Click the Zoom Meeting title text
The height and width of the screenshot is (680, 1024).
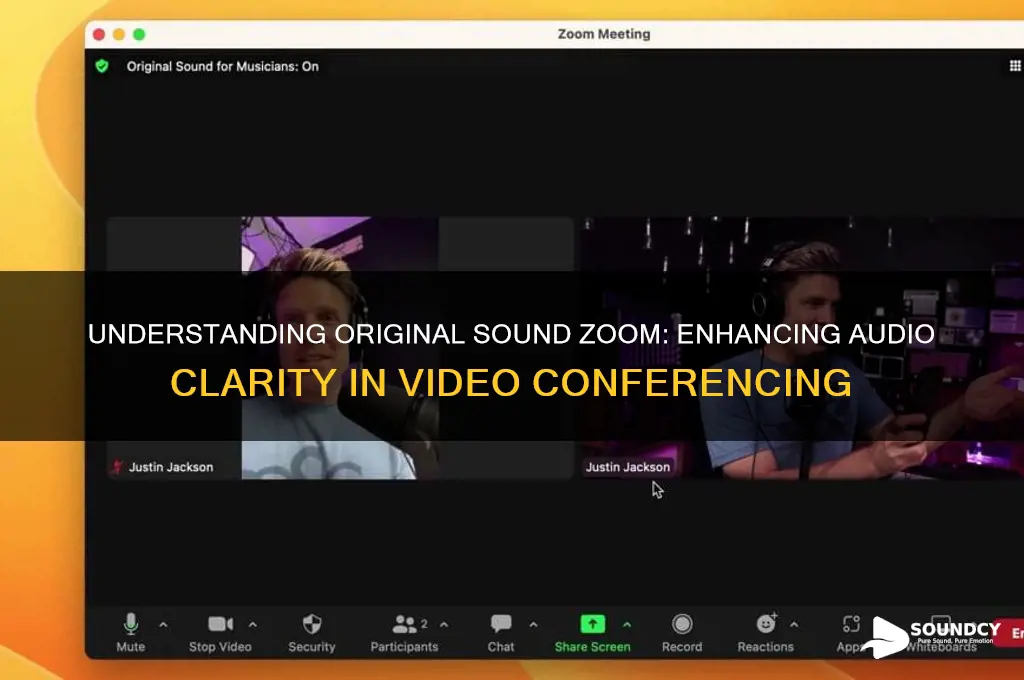(x=604, y=34)
